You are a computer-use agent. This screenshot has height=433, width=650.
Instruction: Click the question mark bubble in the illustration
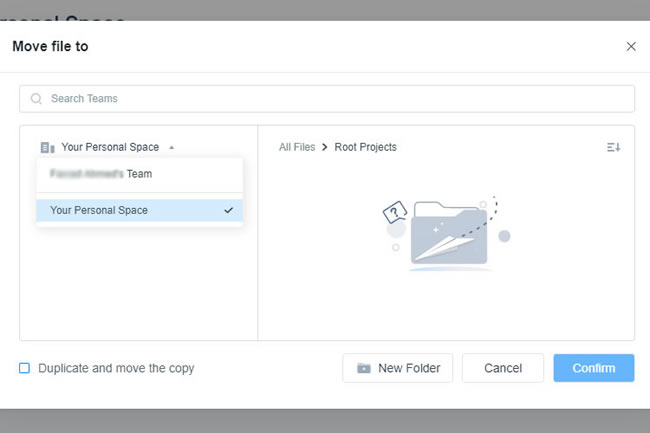pos(395,211)
